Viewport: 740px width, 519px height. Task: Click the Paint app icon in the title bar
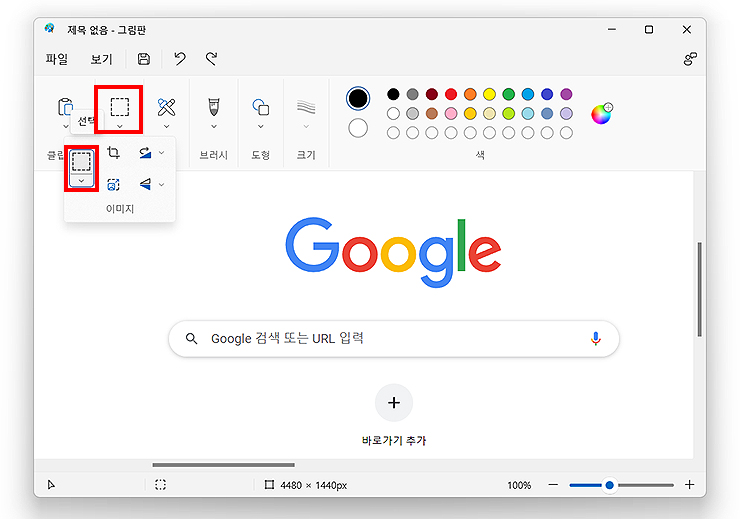point(50,28)
